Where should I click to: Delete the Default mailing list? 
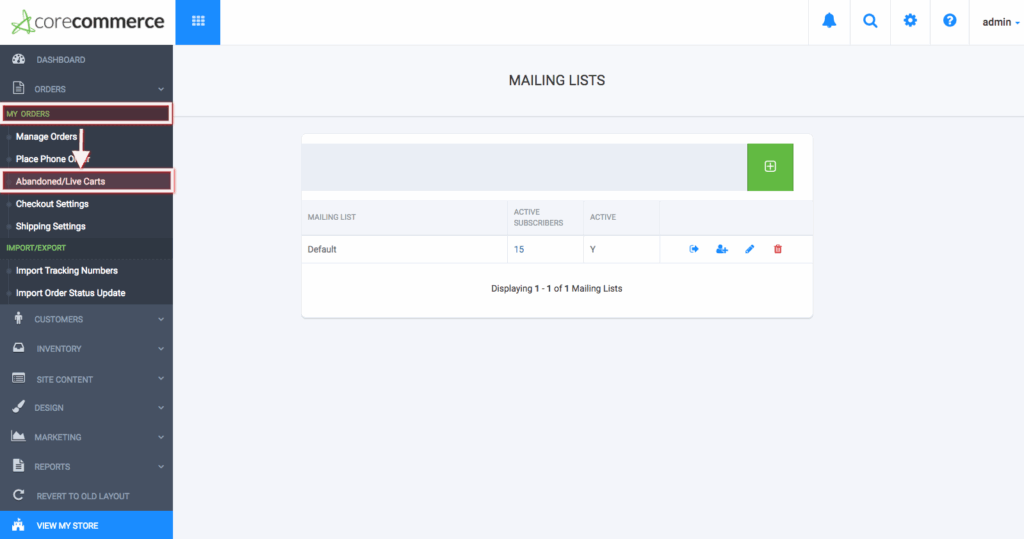pos(778,249)
